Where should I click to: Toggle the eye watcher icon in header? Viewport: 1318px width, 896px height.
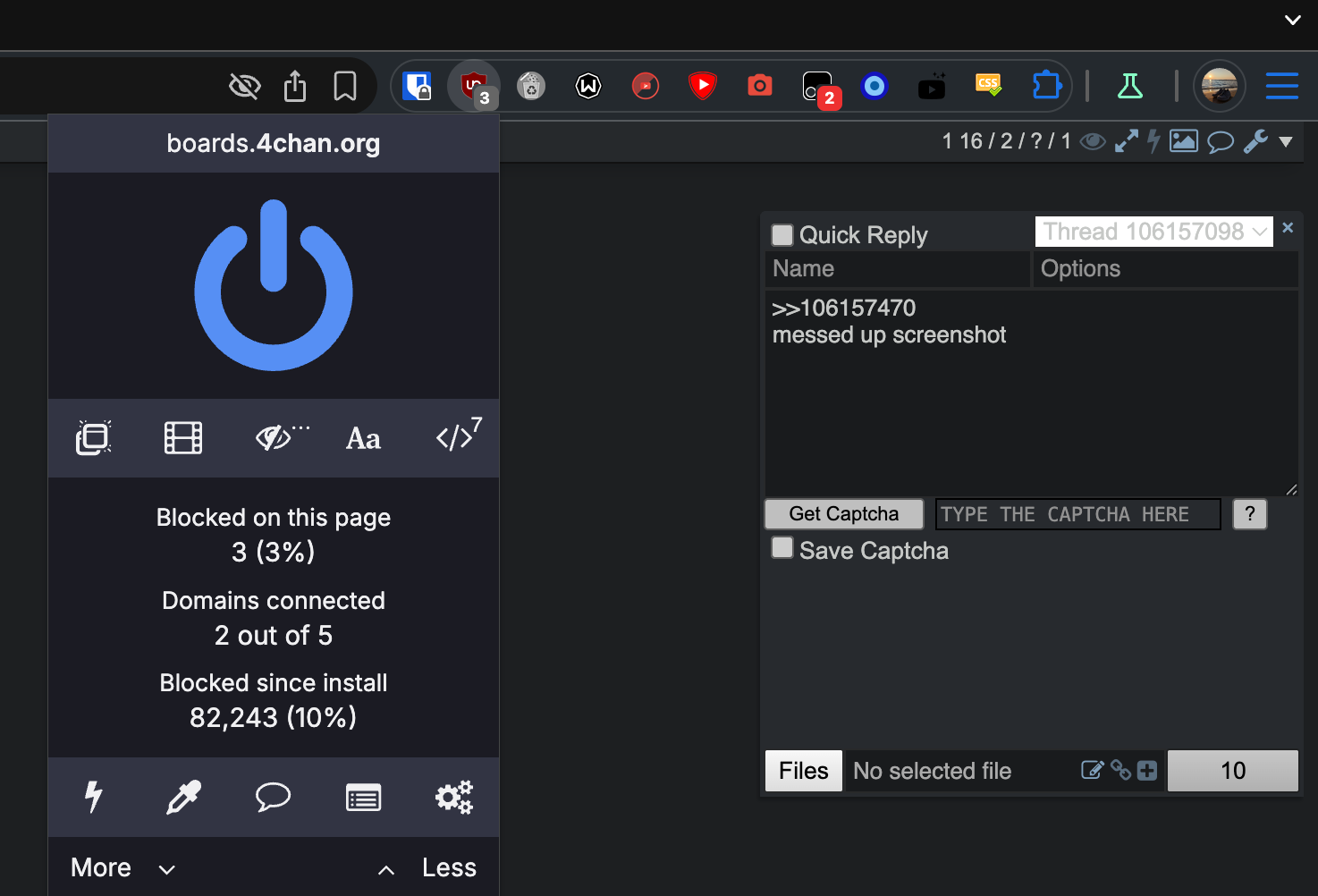(x=1093, y=141)
